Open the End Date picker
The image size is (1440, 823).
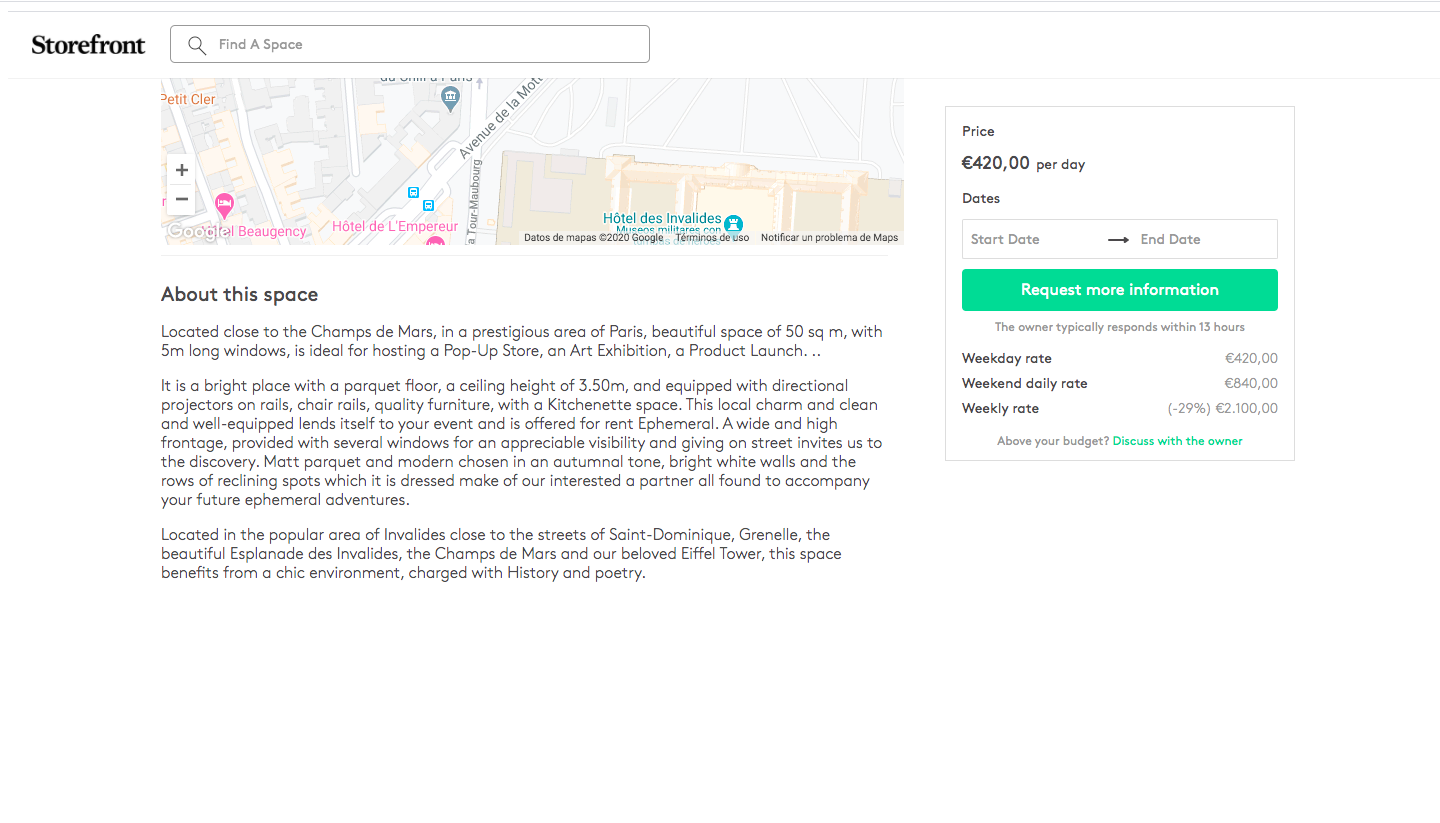coord(1200,239)
